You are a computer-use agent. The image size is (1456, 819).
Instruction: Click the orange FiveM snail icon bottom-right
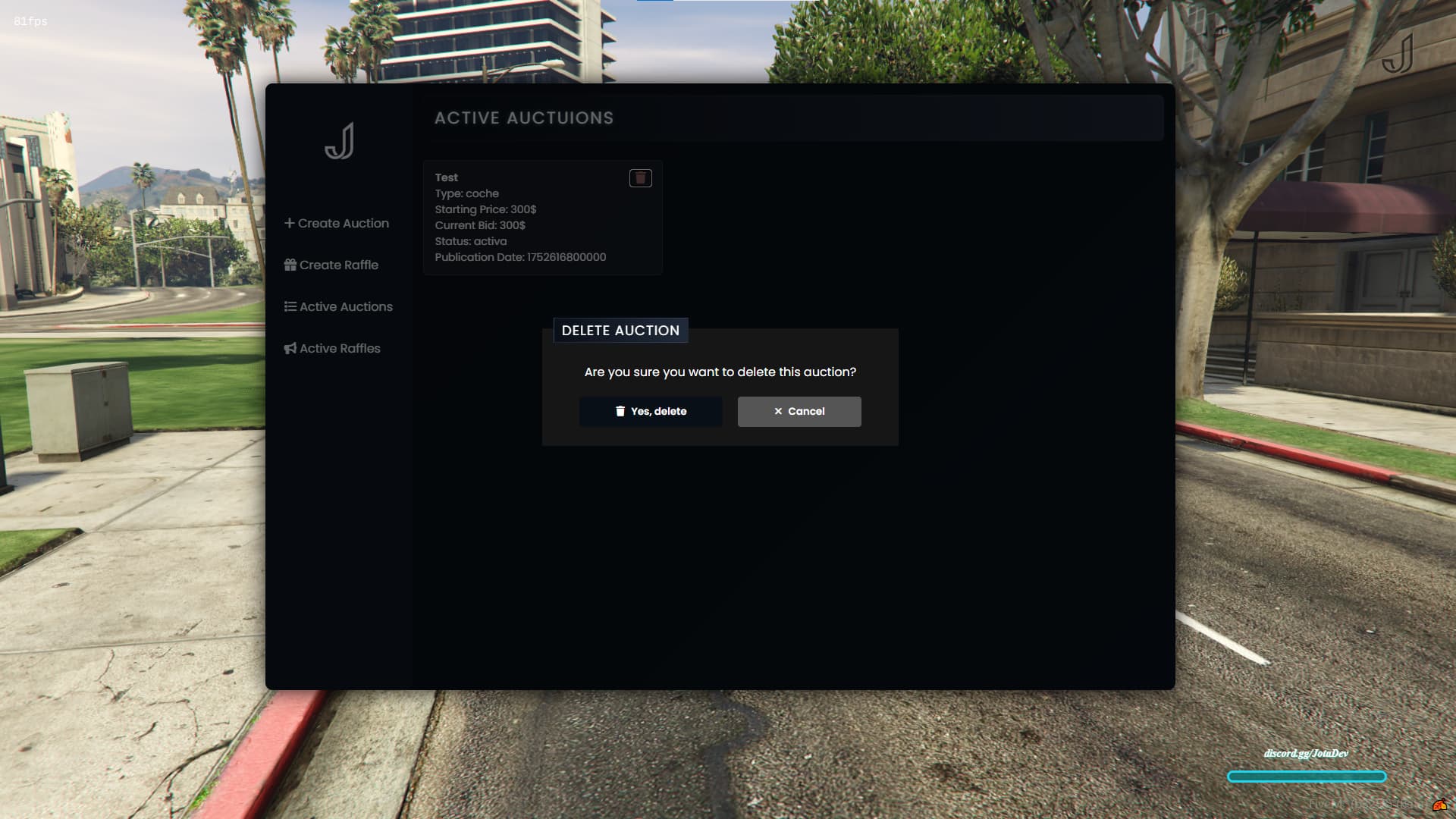(x=1439, y=805)
